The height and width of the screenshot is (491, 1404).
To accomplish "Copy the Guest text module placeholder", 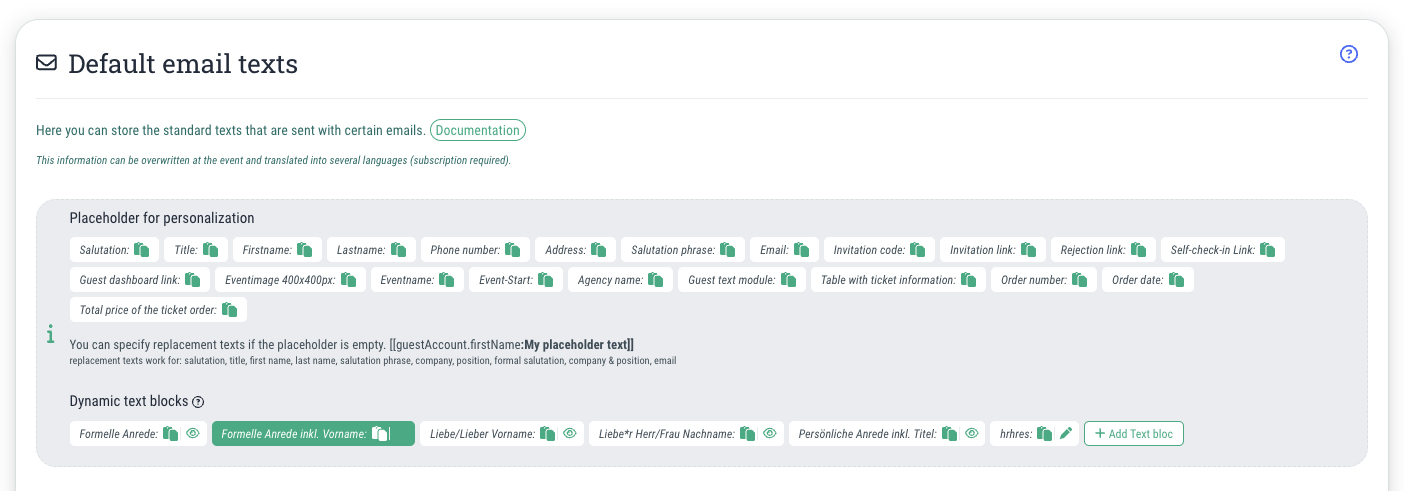I will (x=788, y=280).
